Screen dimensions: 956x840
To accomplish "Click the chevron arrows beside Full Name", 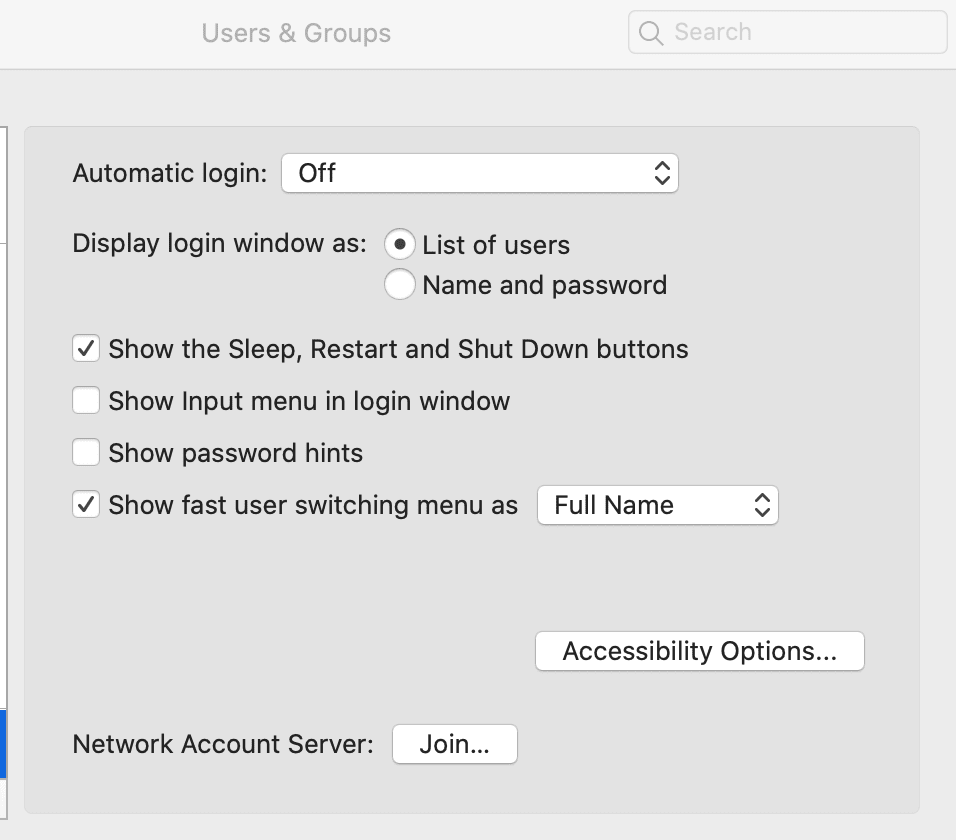I will (762, 505).
